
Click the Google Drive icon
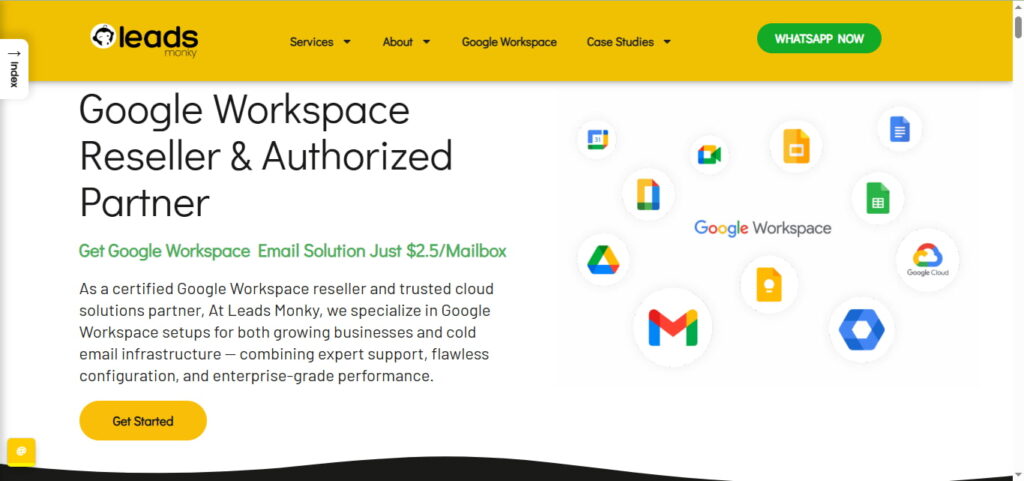pos(603,260)
